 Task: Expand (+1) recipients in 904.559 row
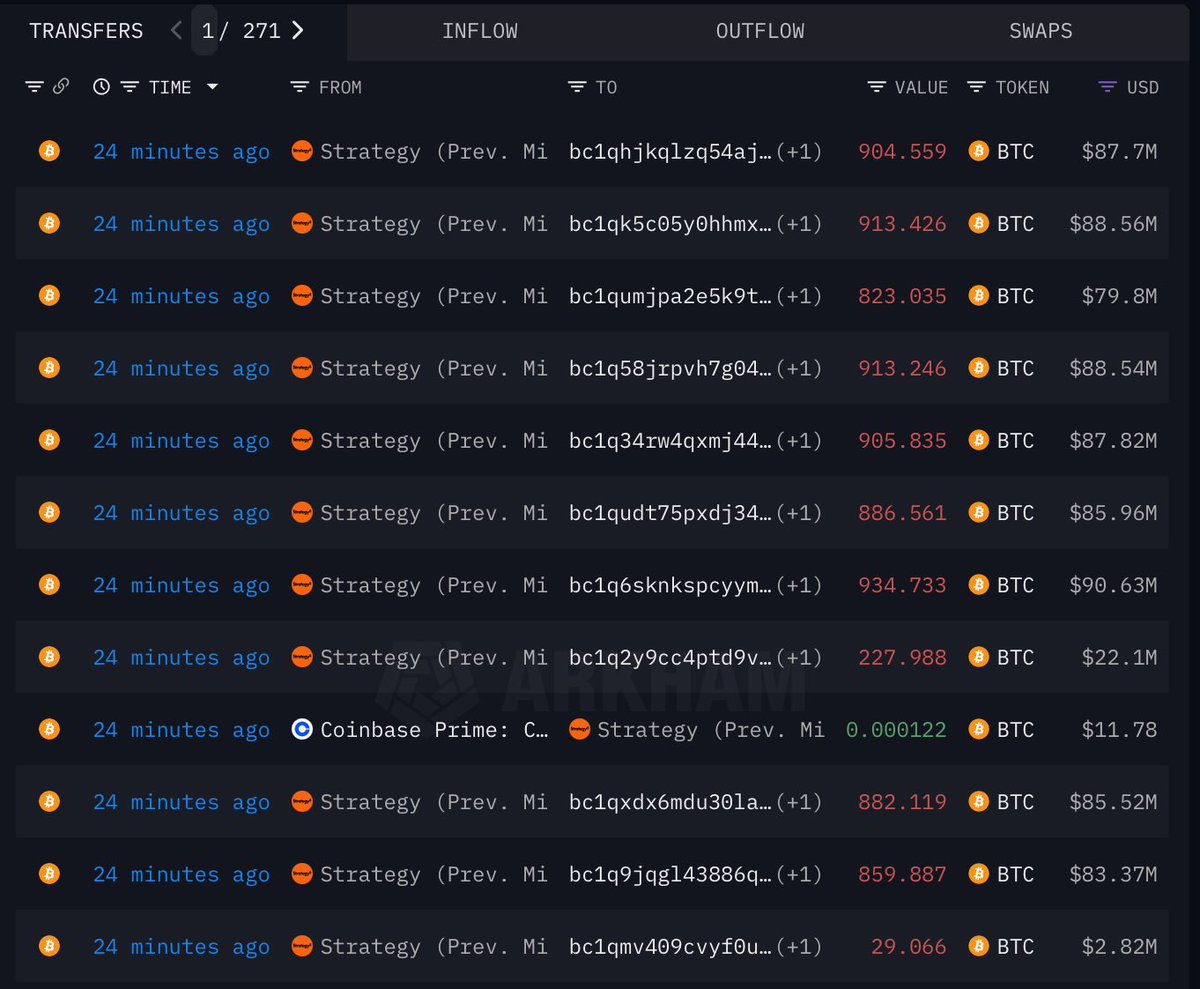(x=799, y=152)
